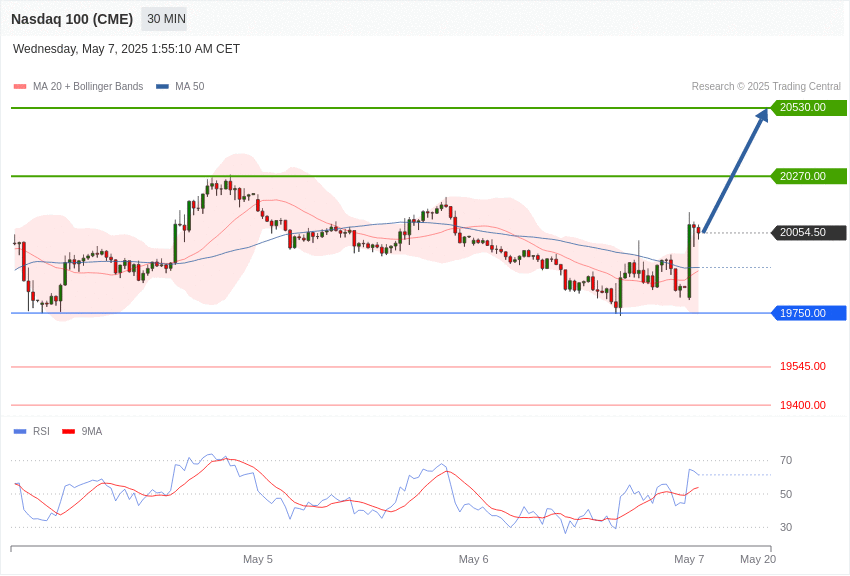This screenshot has width=850, height=576.
Task: Click the blue MA 50 legend swatch
Action: [x=162, y=87]
